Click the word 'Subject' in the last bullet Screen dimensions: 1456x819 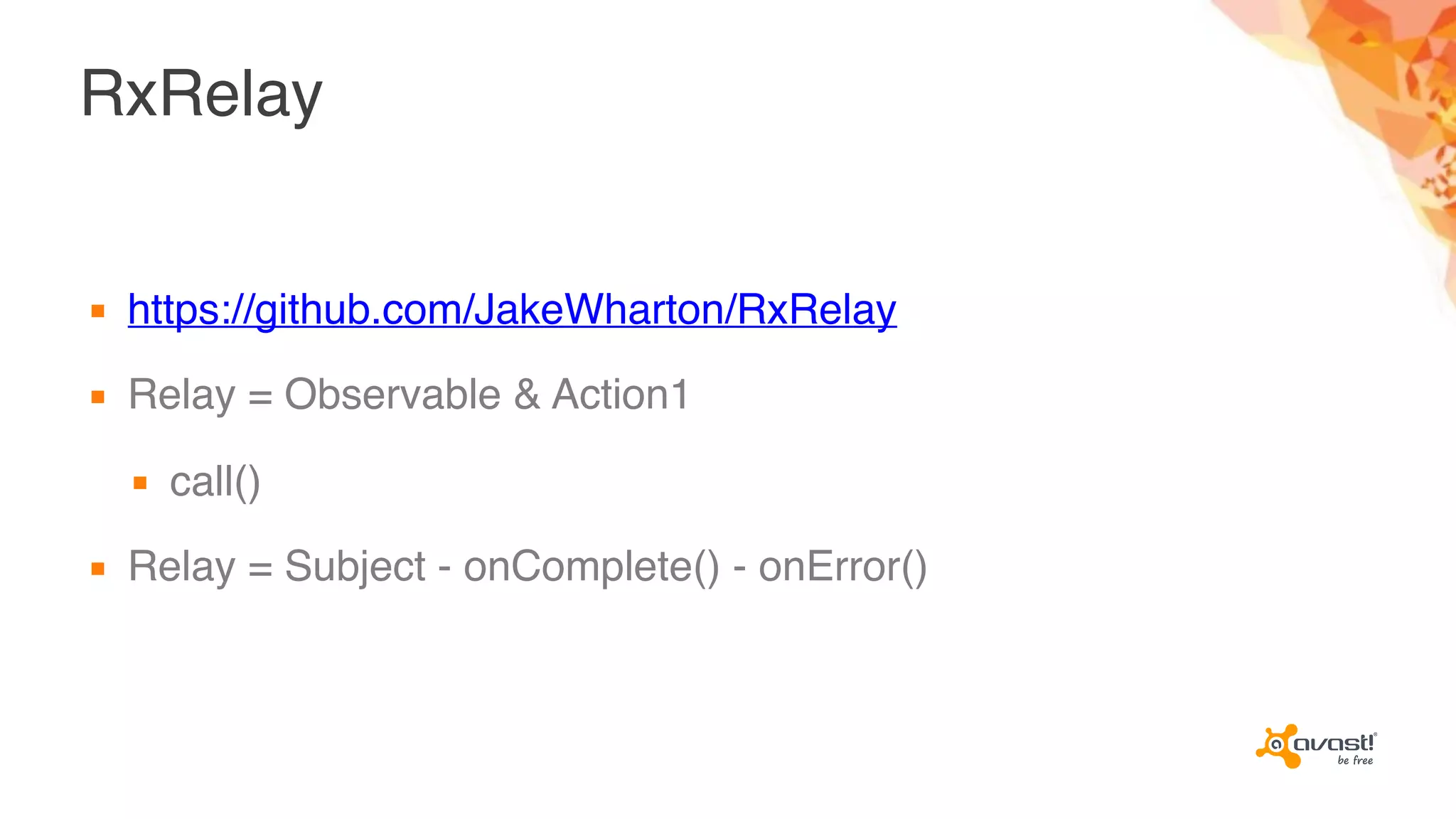tap(355, 567)
